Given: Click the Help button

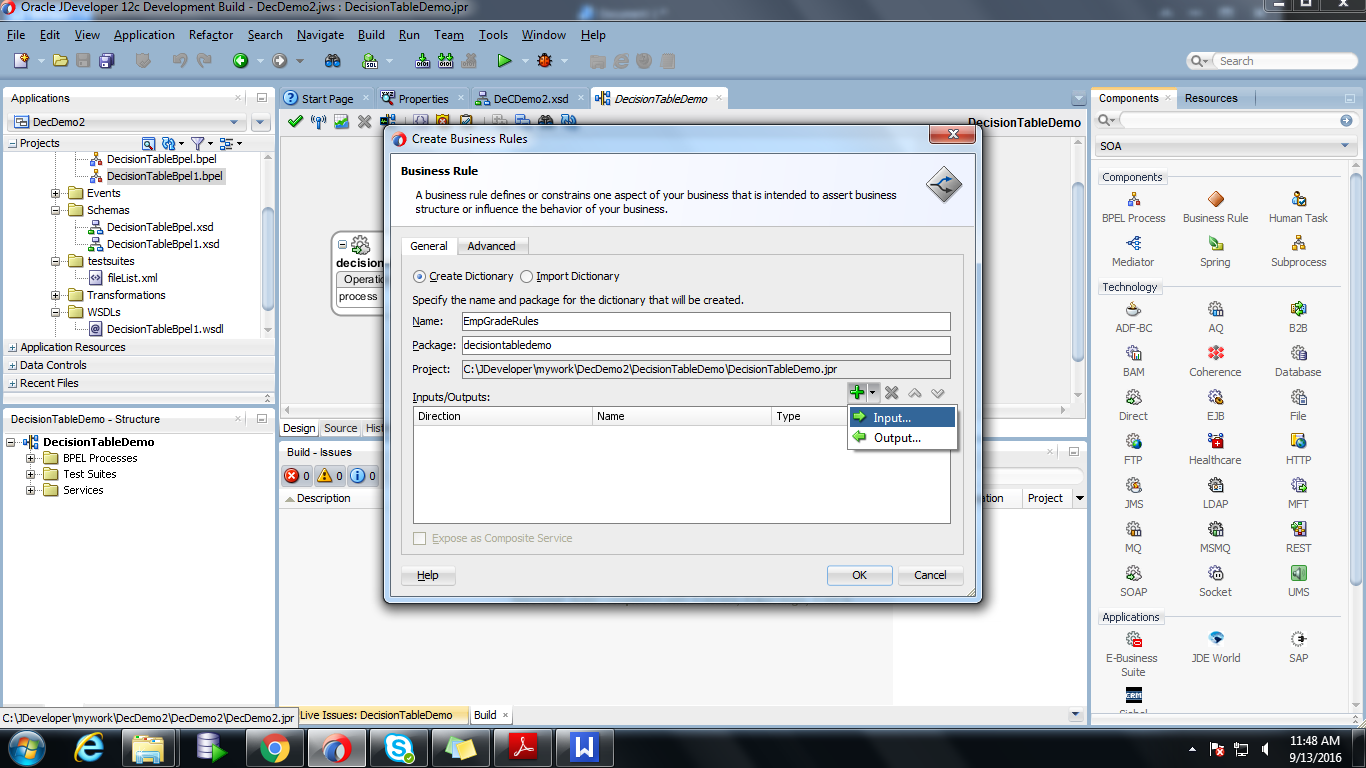Looking at the screenshot, I should [428, 575].
